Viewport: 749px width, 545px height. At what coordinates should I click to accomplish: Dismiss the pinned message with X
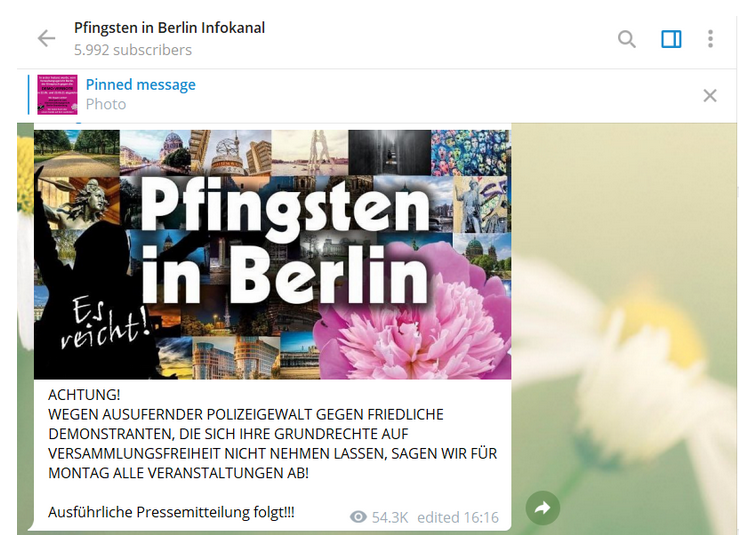pos(710,96)
